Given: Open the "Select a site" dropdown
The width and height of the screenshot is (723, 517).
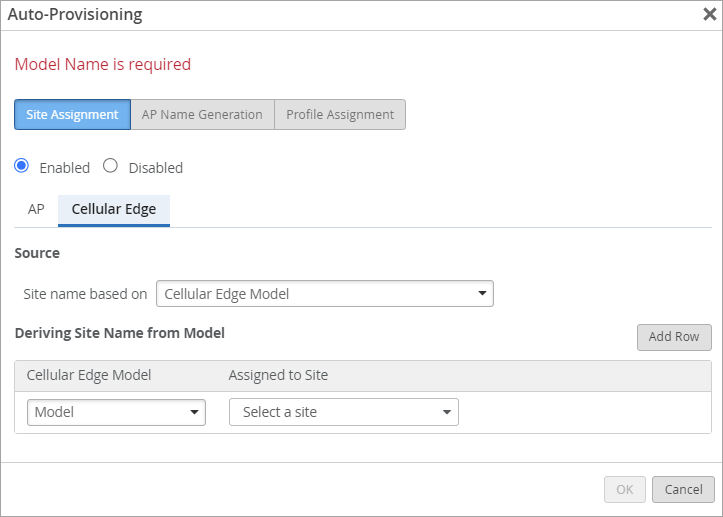Looking at the screenshot, I should 344,412.
